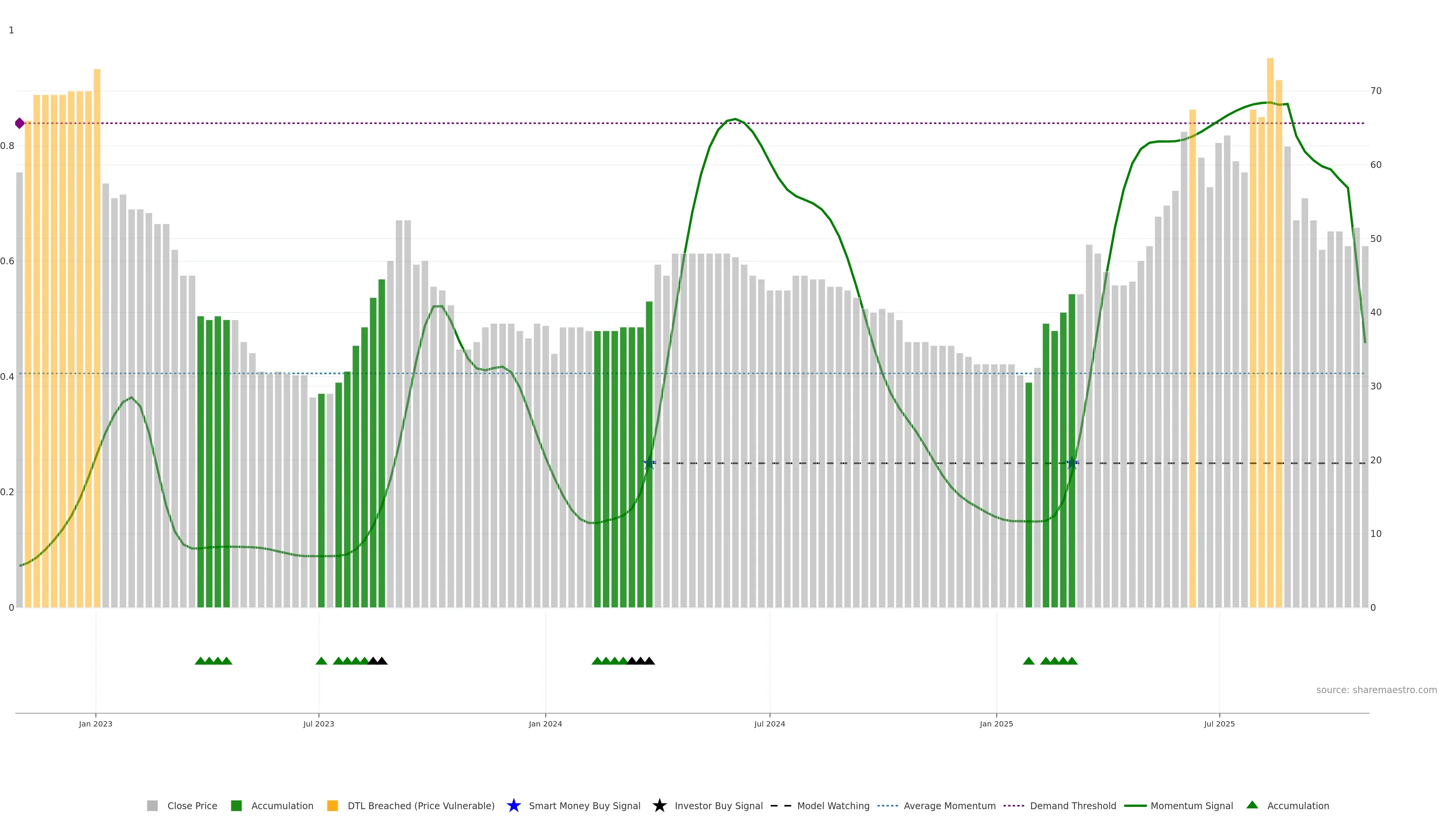Image resolution: width=1456 pixels, height=819 pixels.
Task: Click the star marker near Jan 2025 bars
Action: tap(1072, 463)
